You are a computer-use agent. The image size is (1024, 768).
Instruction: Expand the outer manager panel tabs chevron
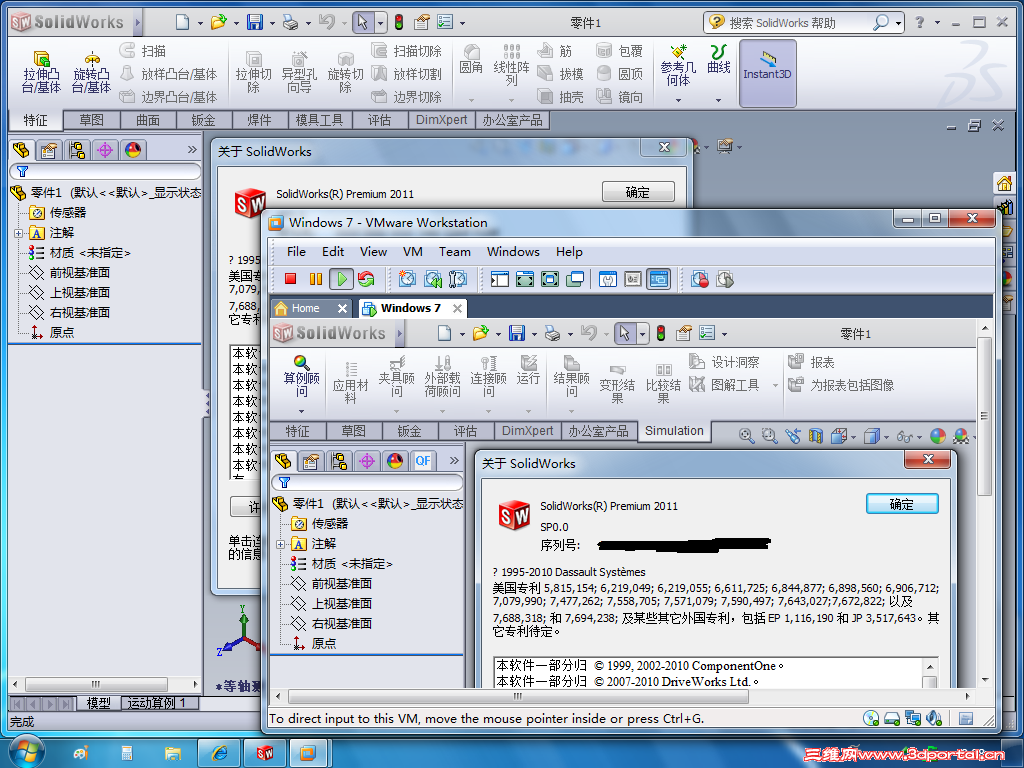pyautogui.click(x=192, y=150)
